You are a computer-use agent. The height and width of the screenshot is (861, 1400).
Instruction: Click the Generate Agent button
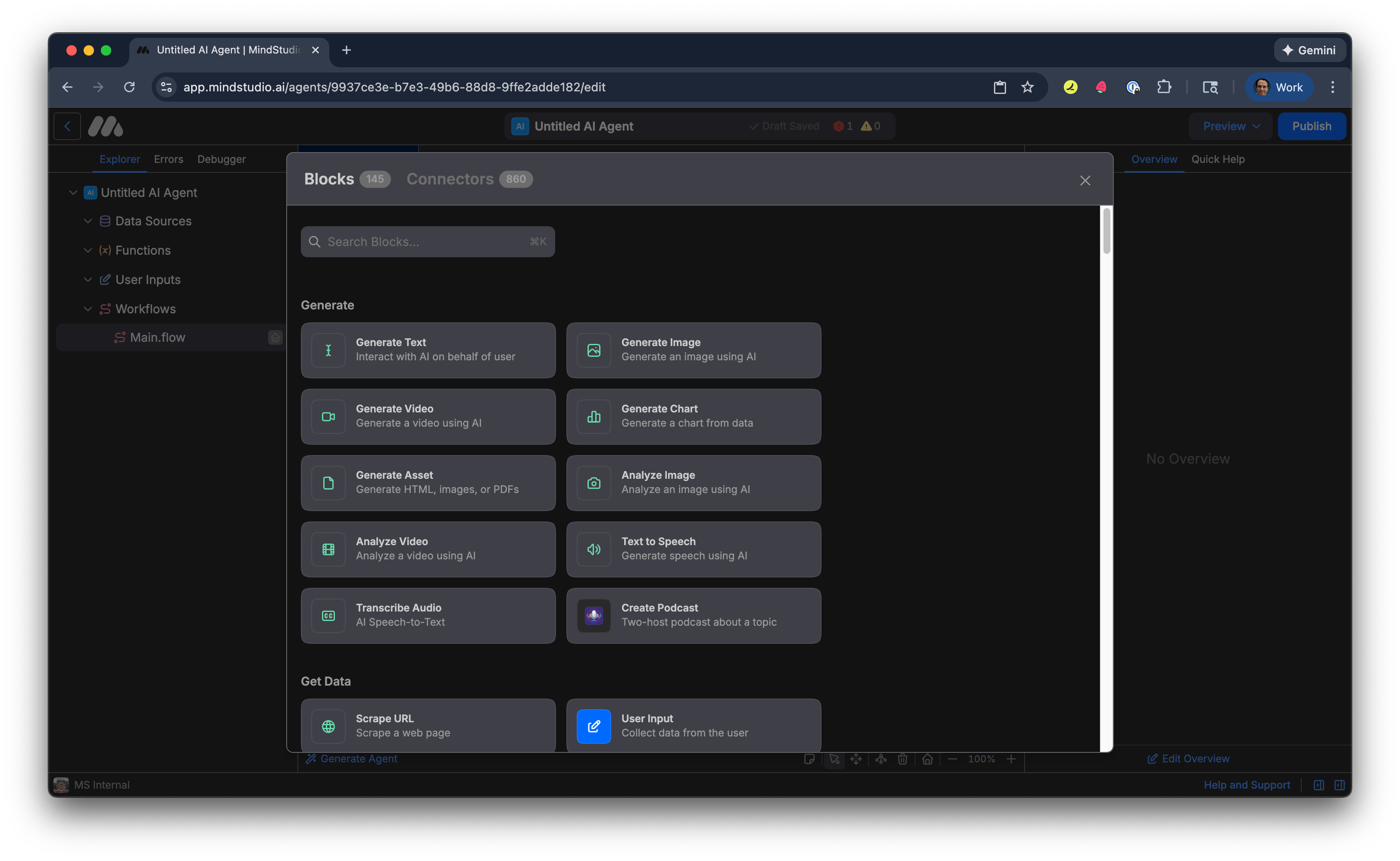(x=351, y=758)
